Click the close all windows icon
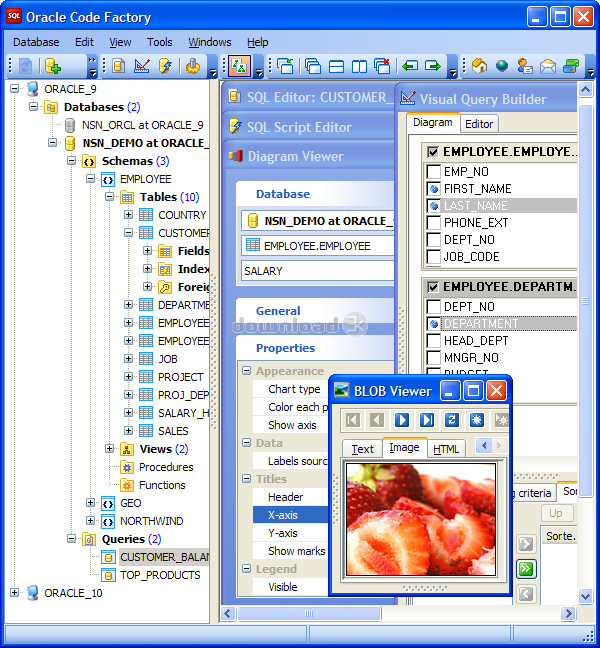Image resolution: width=600 pixels, height=648 pixels. tap(382, 66)
